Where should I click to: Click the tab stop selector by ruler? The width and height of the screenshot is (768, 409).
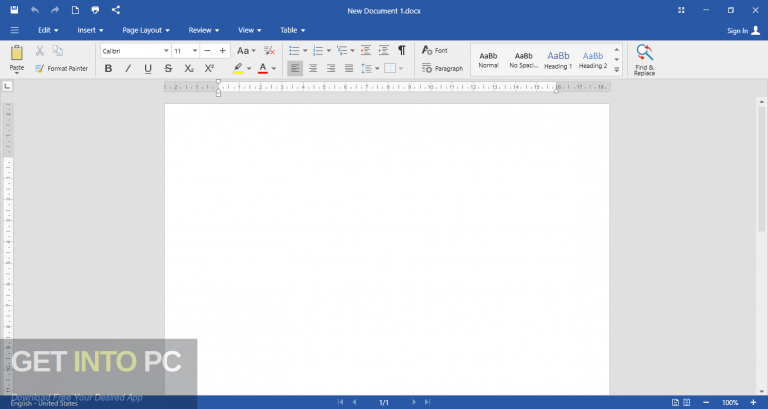7,86
